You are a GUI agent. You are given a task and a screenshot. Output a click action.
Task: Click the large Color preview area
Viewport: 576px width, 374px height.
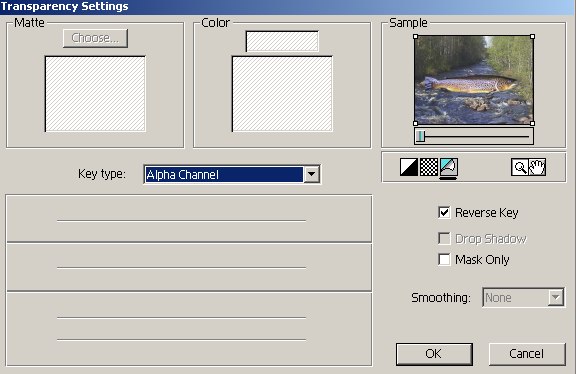[282, 94]
